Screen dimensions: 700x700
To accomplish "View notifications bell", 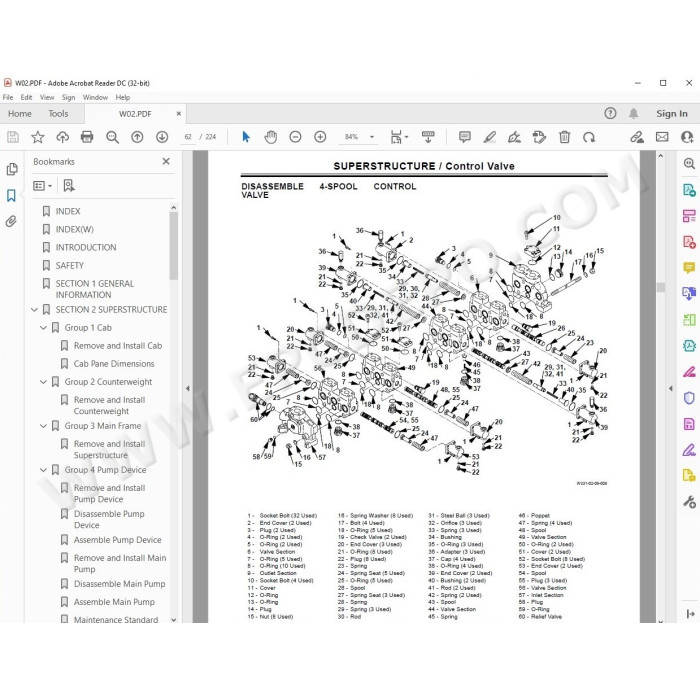I will tap(633, 113).
